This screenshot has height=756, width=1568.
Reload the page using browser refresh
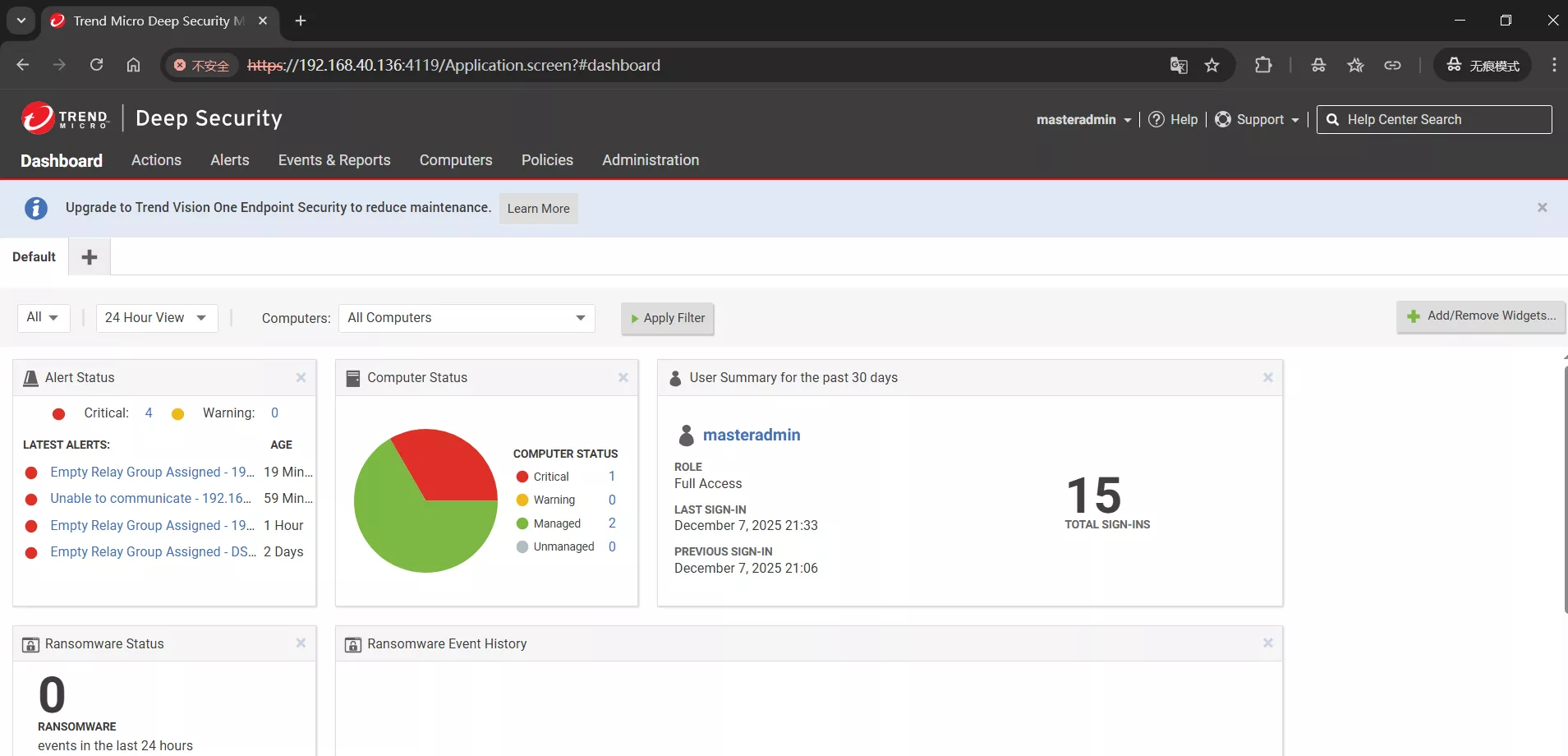[96, 65]
